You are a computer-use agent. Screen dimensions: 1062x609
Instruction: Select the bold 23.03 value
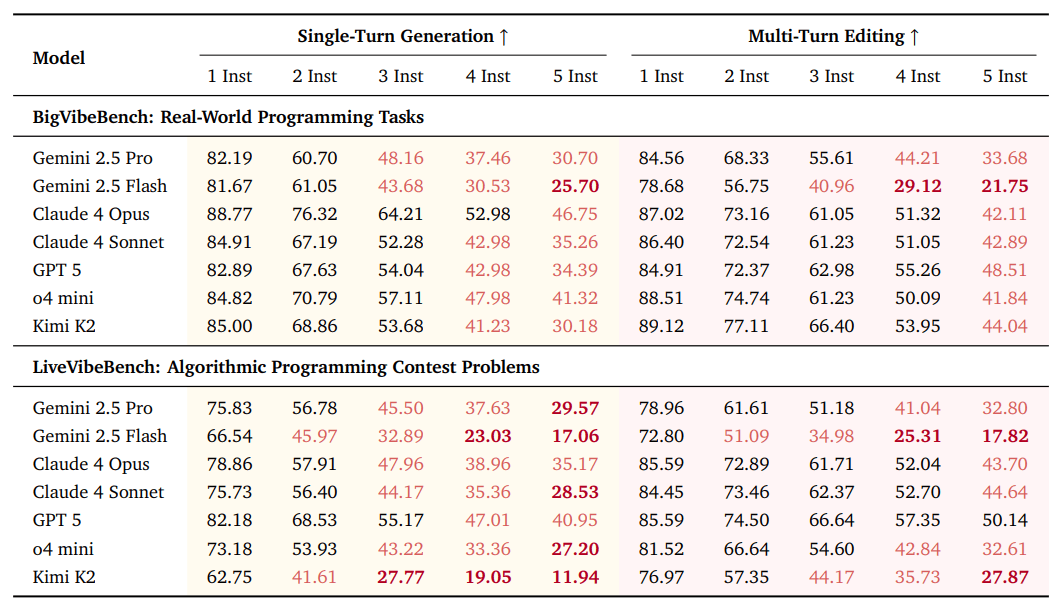(487, 436)
